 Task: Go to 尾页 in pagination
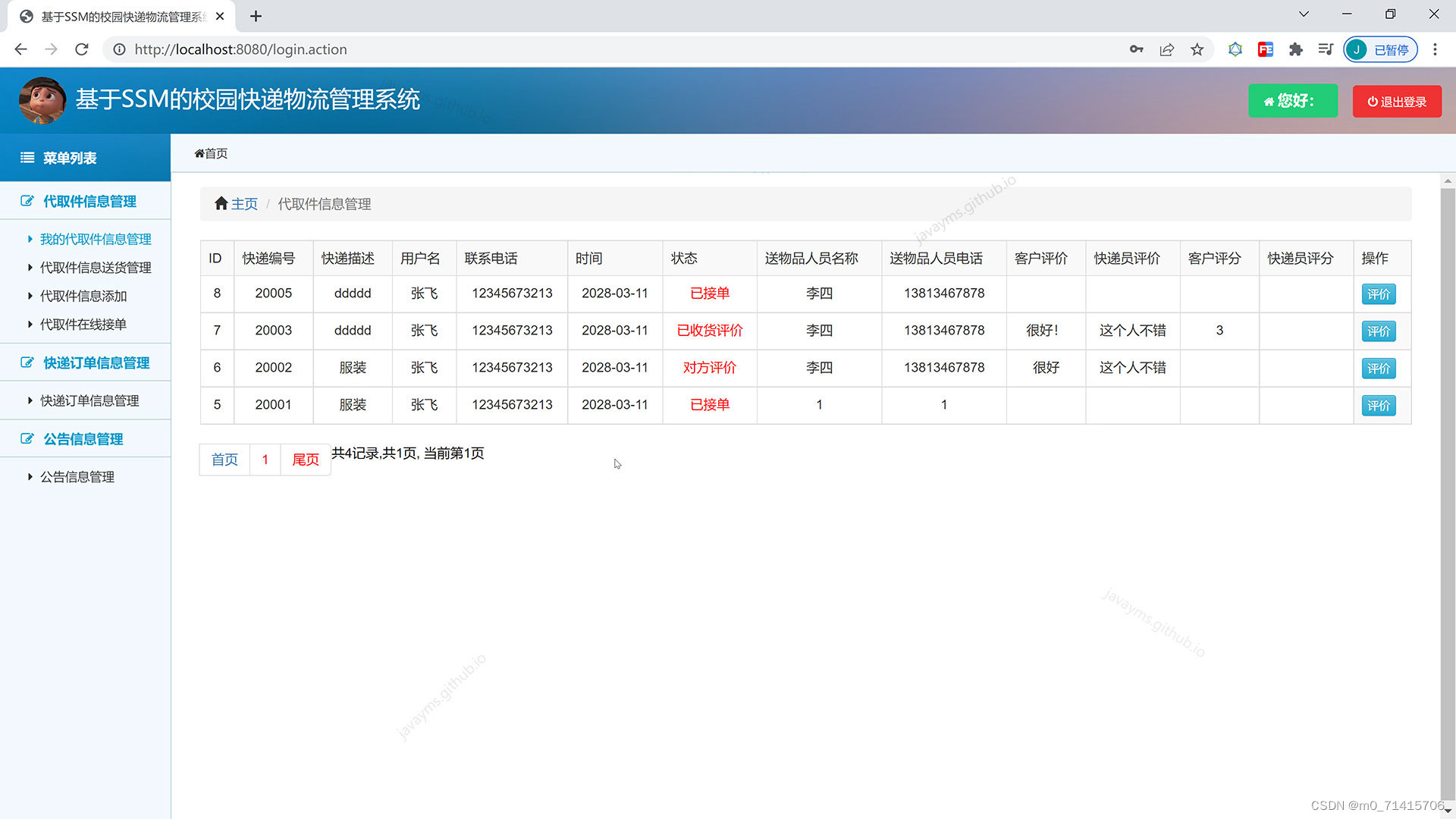(x=306, y=460)
